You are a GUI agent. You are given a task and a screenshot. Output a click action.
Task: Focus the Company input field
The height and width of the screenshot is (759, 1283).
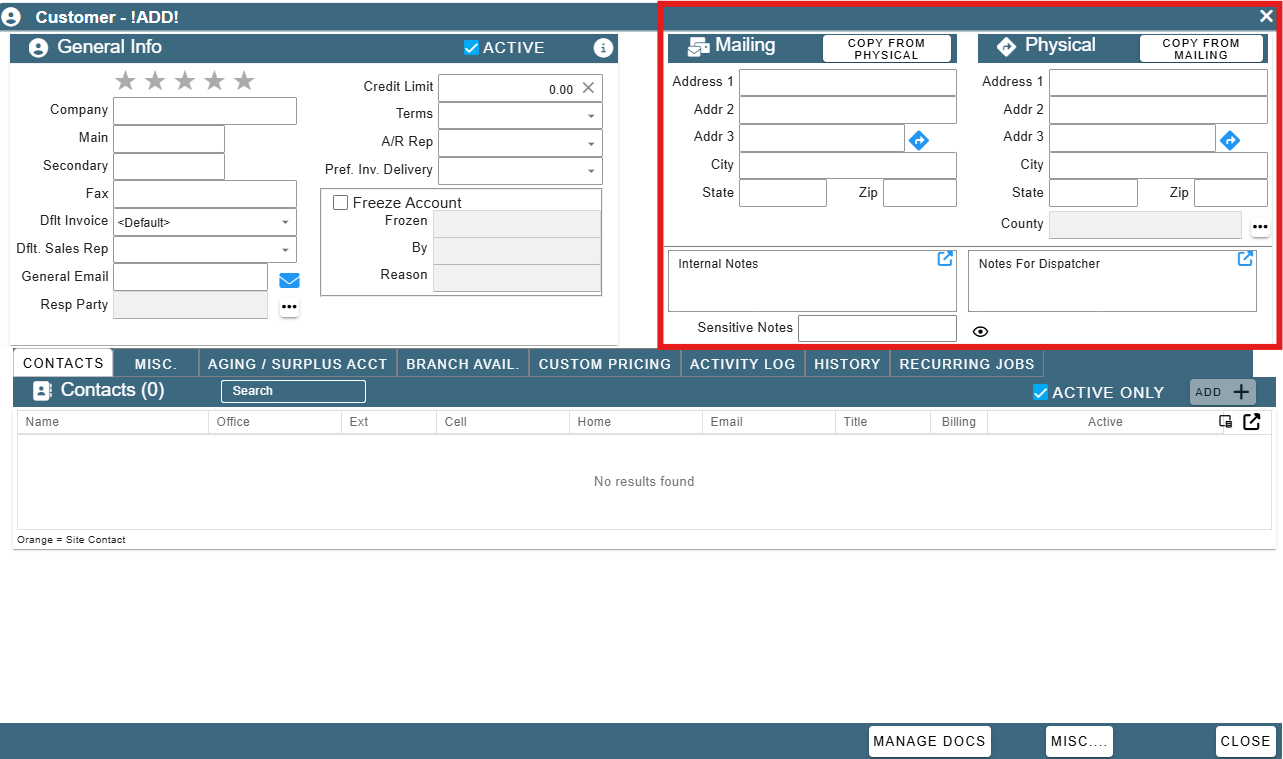[x=205, y=111]
